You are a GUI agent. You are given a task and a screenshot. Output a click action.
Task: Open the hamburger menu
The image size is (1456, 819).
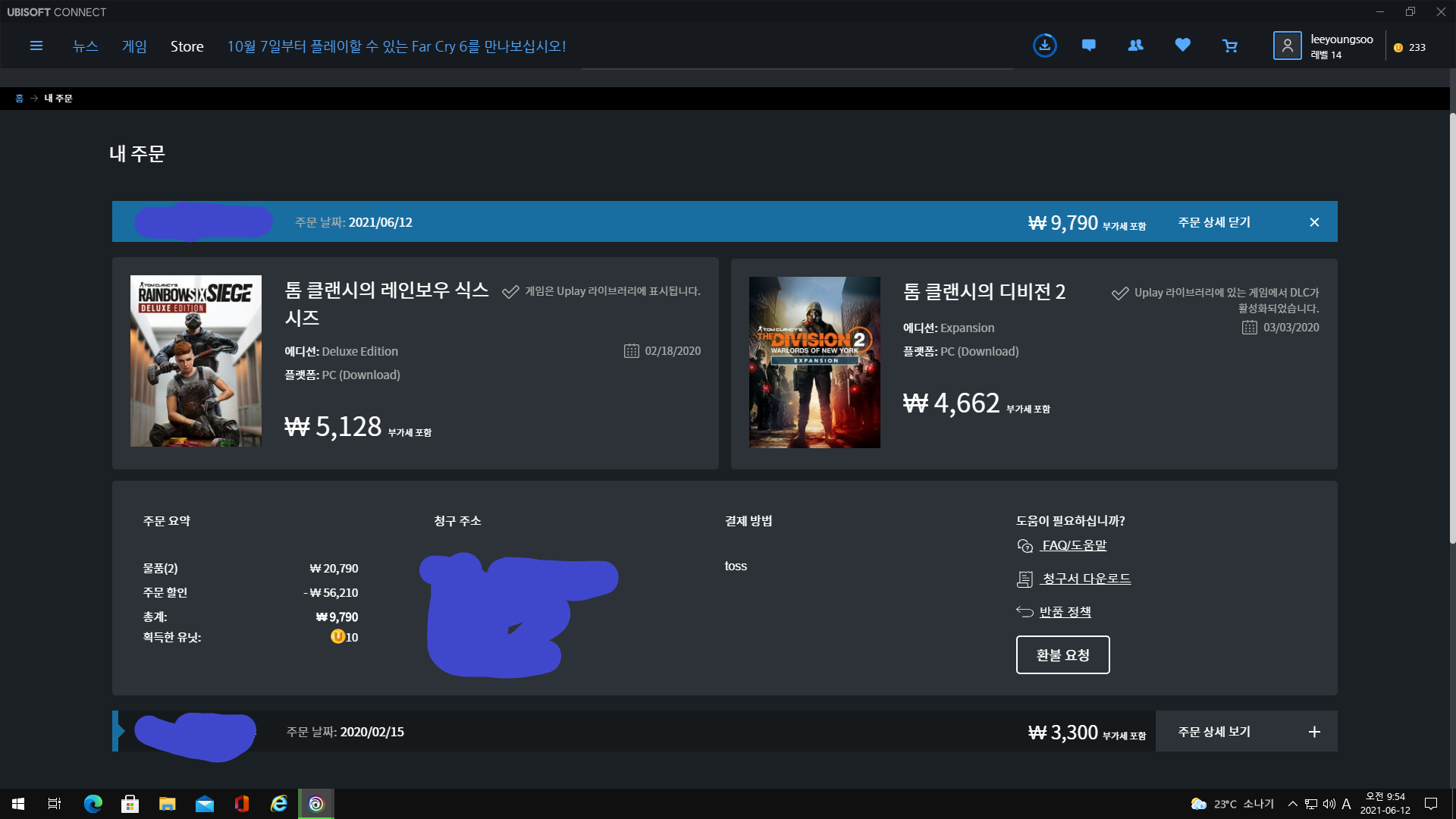(36, 46)
